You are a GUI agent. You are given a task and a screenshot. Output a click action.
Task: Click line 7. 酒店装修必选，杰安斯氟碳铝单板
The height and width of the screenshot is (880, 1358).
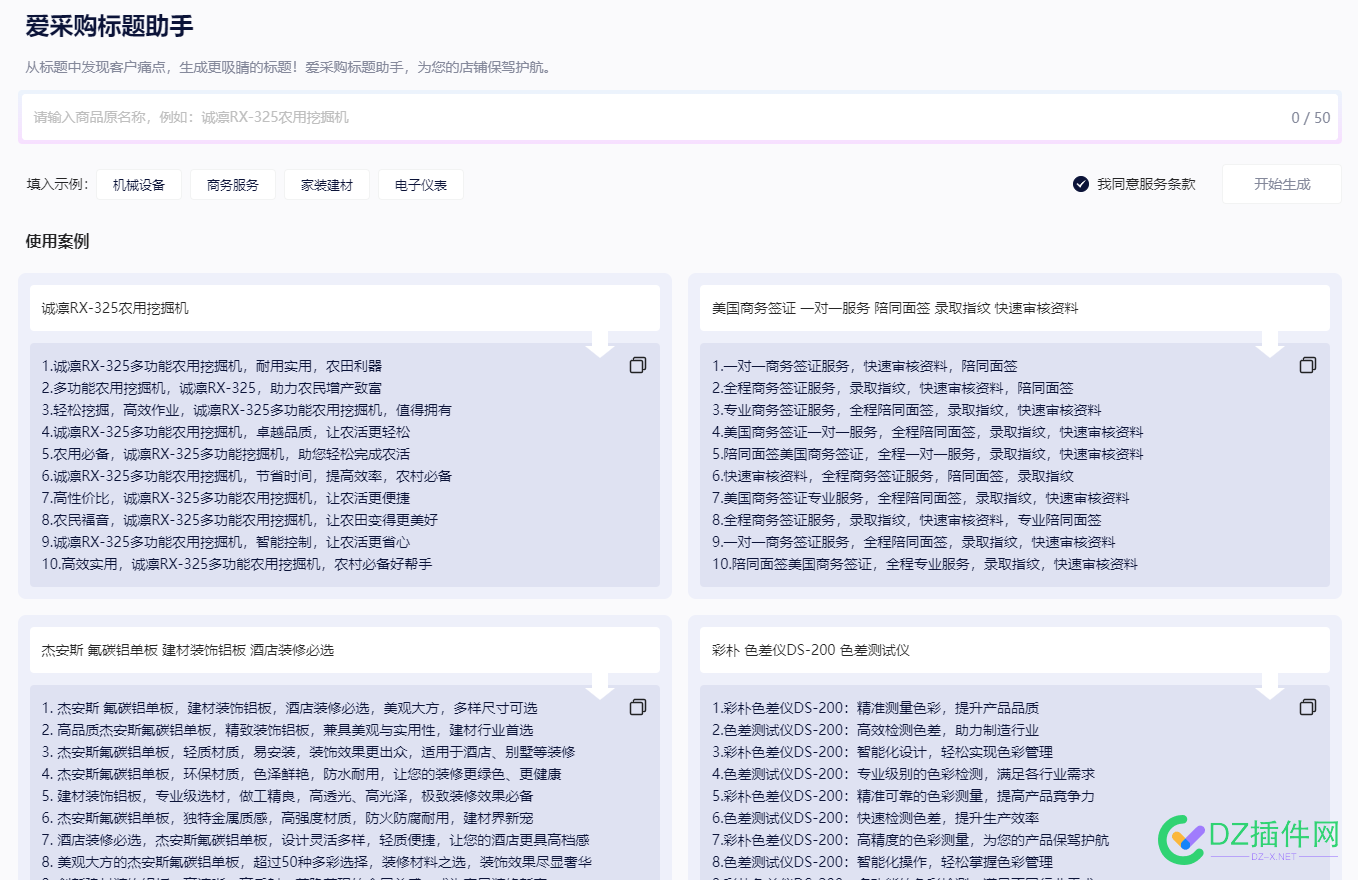click(316, 840)
